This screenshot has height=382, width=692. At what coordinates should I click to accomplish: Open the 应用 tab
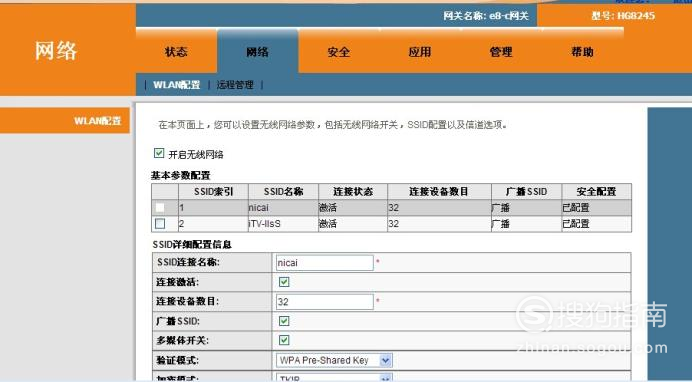(x=420, y=52)
